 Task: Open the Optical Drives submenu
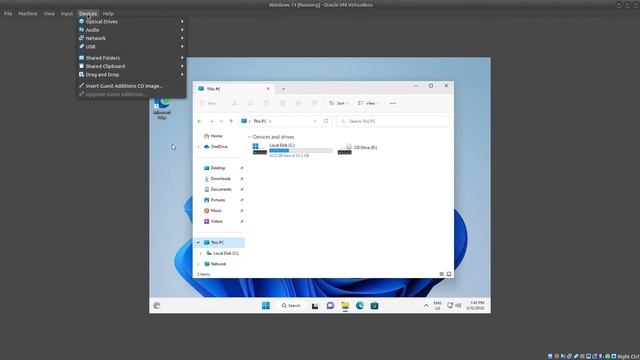[x=131, y=21]
